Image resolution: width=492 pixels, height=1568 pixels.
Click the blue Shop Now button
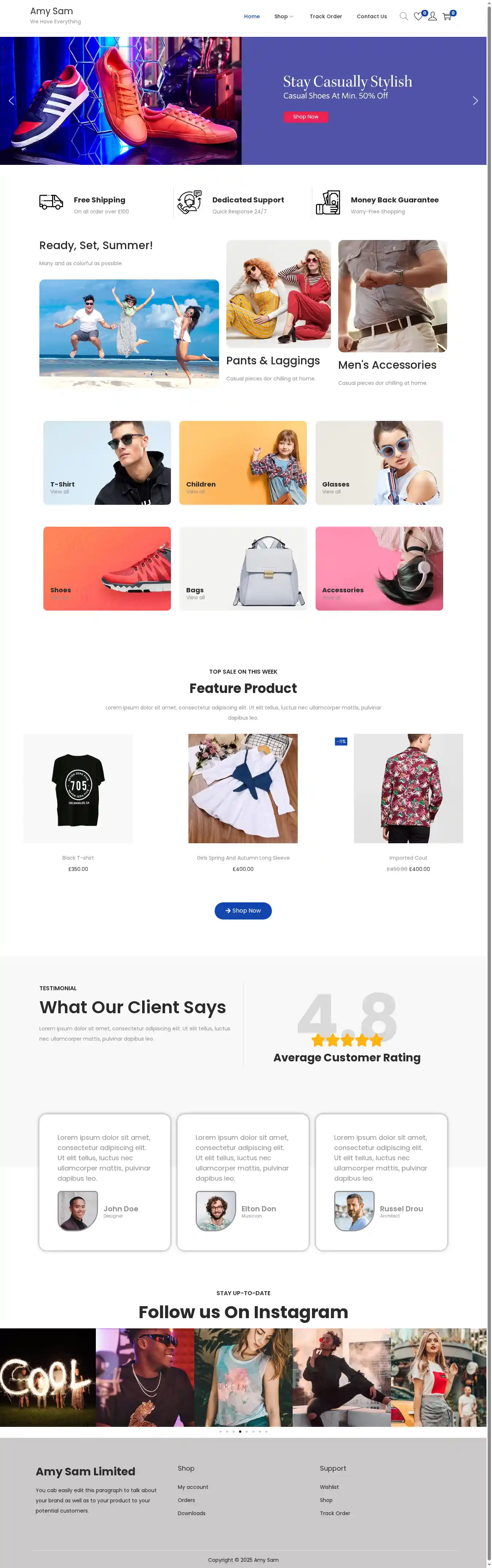tap(243, 911)
